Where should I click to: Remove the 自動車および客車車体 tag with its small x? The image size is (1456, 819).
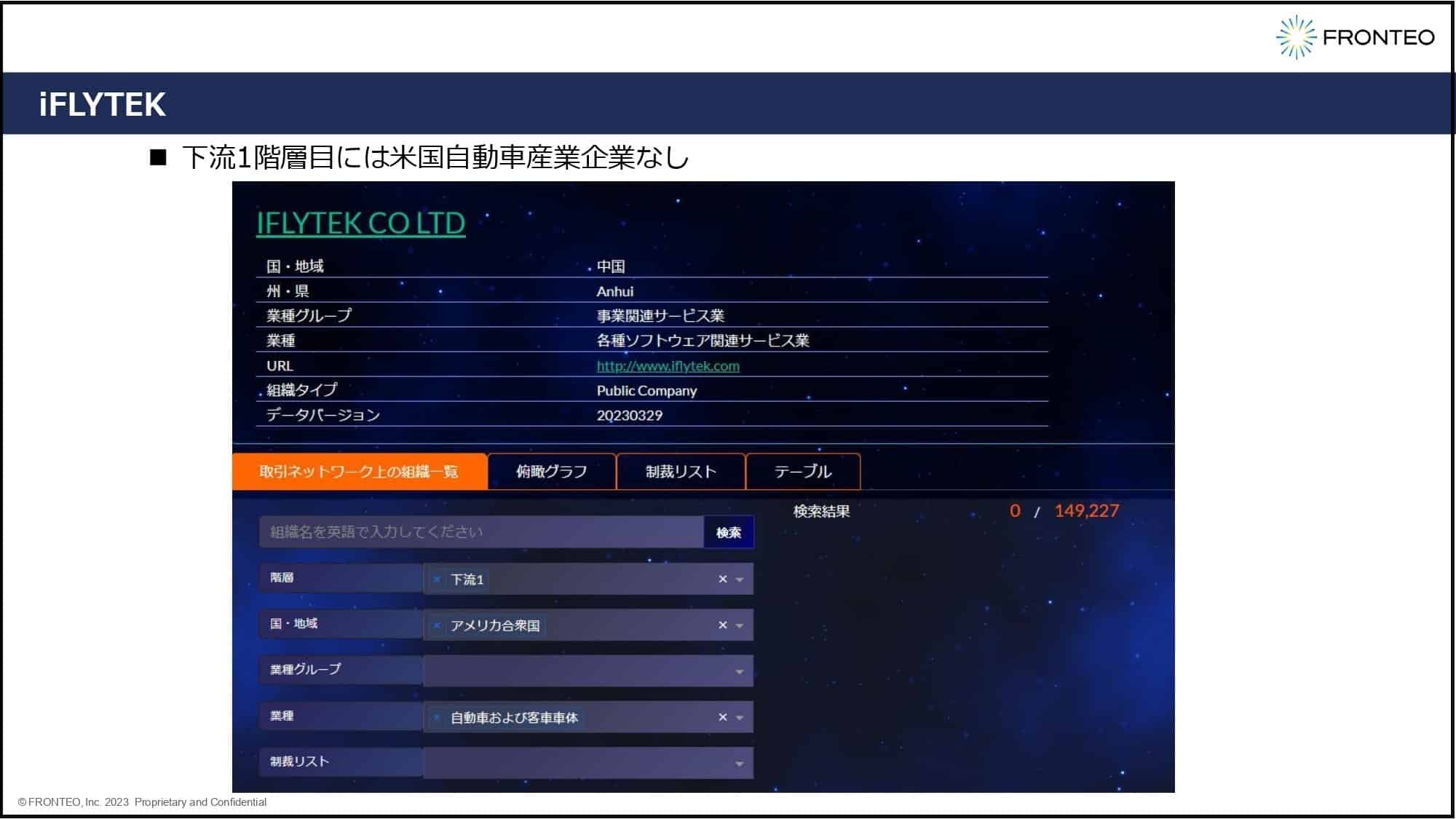[437, 718]
